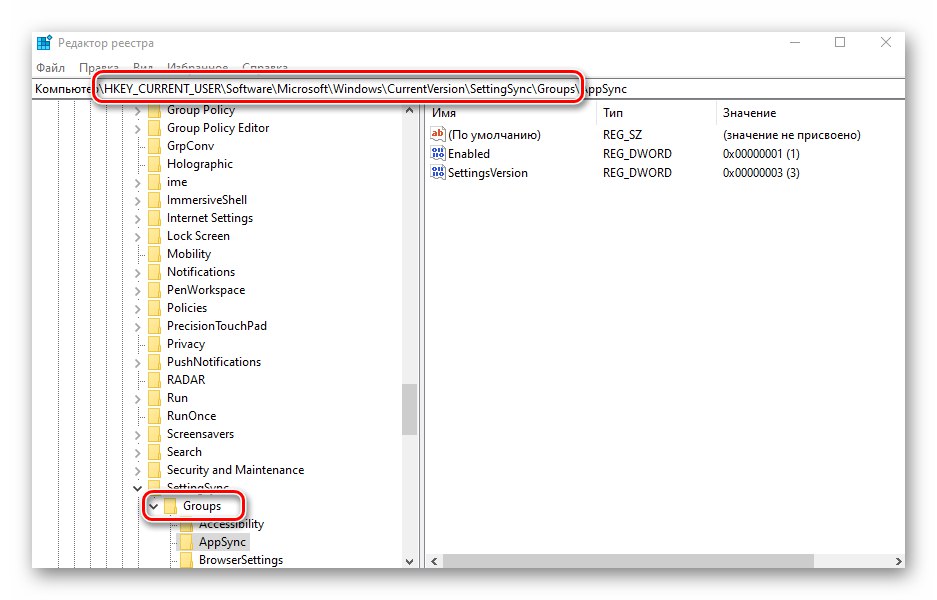This screenshot has width=937, height=600.
Task: Select the PushNotifications tree item
Action: point(214,362)
